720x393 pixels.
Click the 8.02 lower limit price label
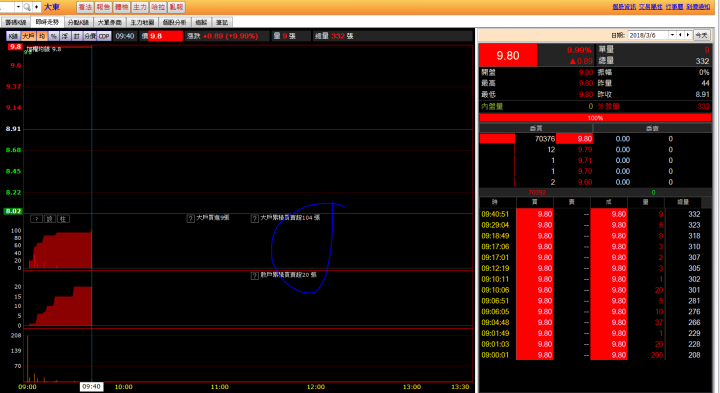click(13, 211)
